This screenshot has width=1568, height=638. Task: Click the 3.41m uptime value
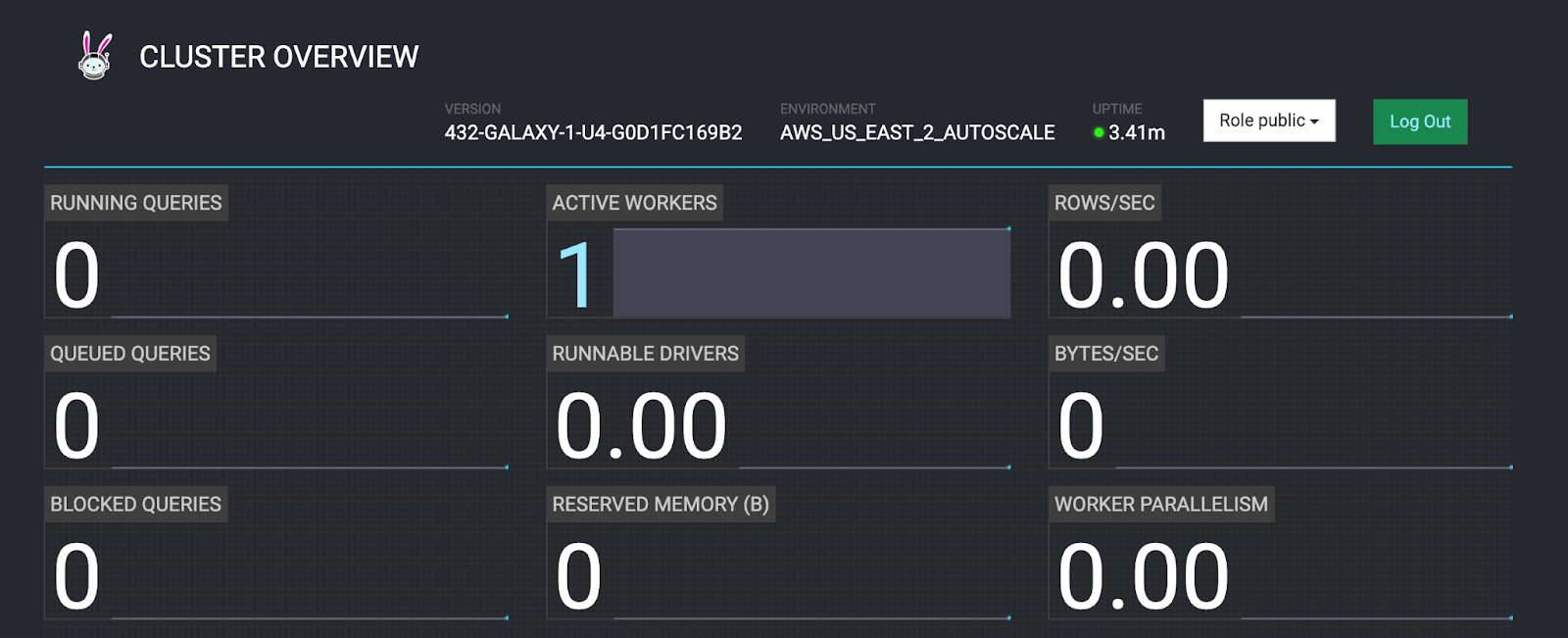(1136, 132)
